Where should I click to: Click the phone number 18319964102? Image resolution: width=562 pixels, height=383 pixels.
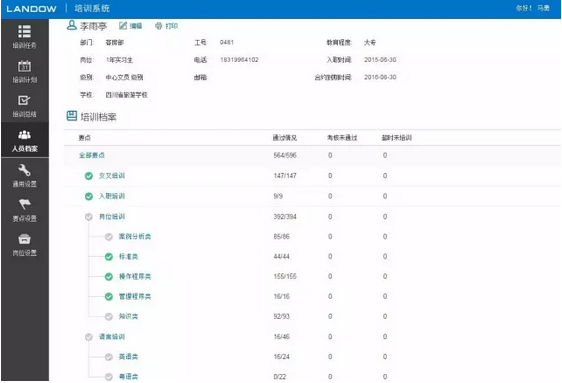click(x=239, y=60)
